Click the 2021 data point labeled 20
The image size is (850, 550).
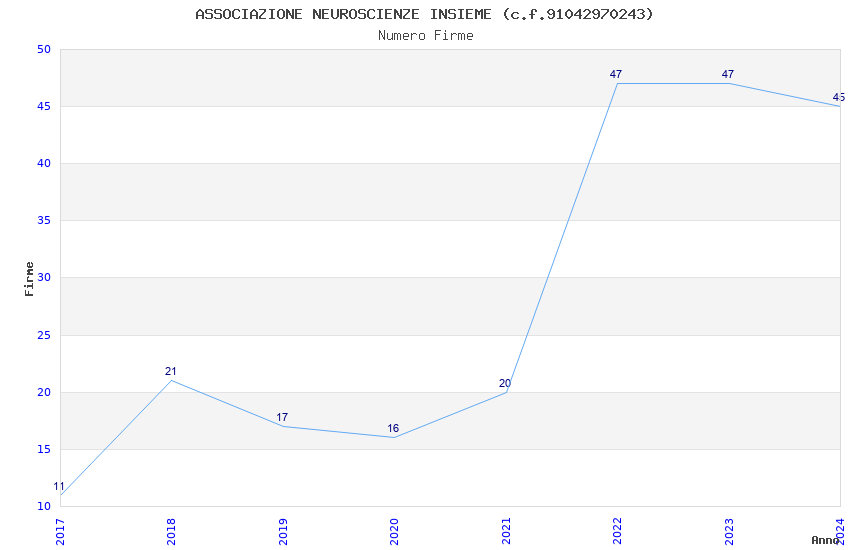(506, 392)
